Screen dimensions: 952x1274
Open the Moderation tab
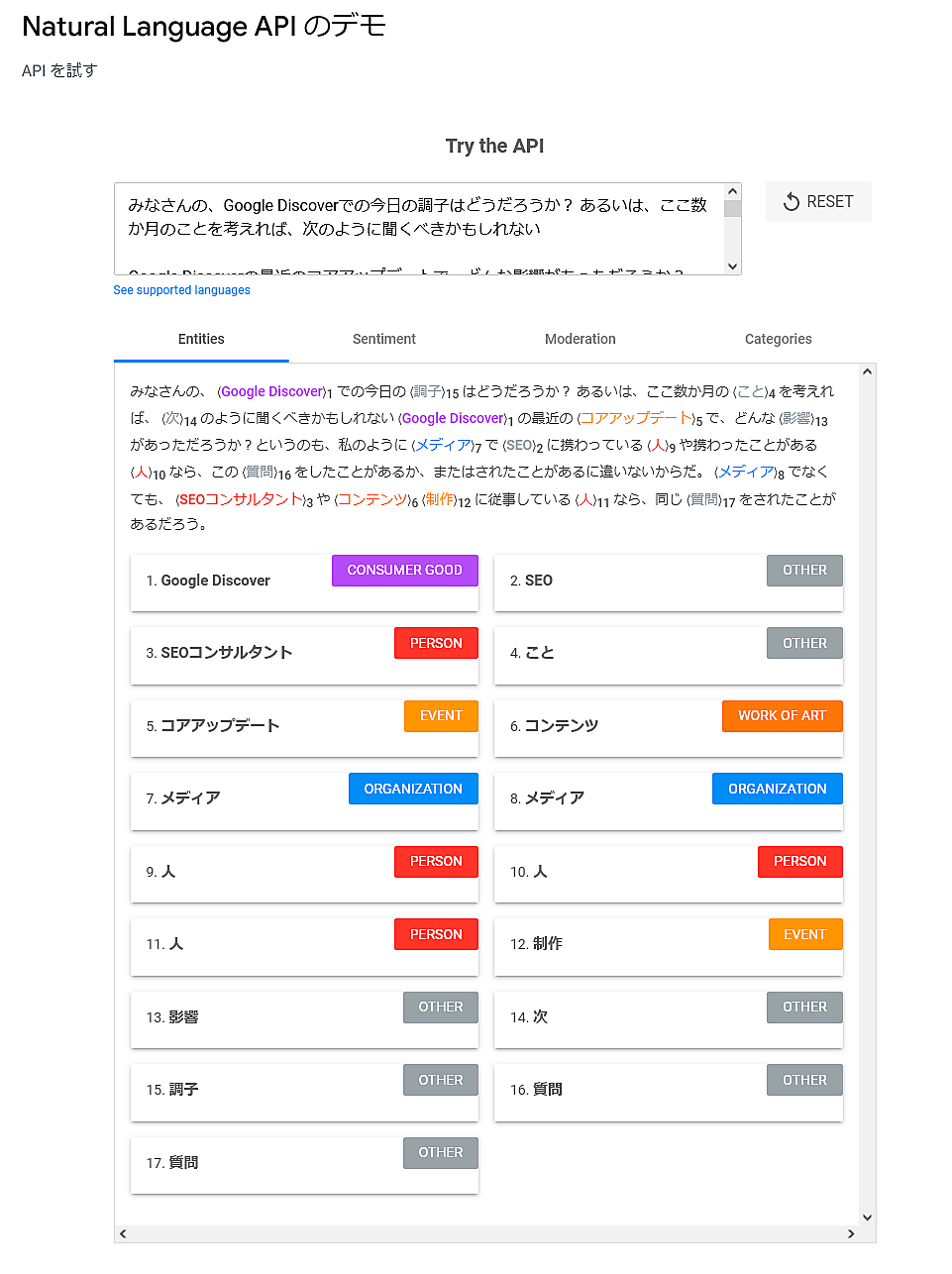580,339
